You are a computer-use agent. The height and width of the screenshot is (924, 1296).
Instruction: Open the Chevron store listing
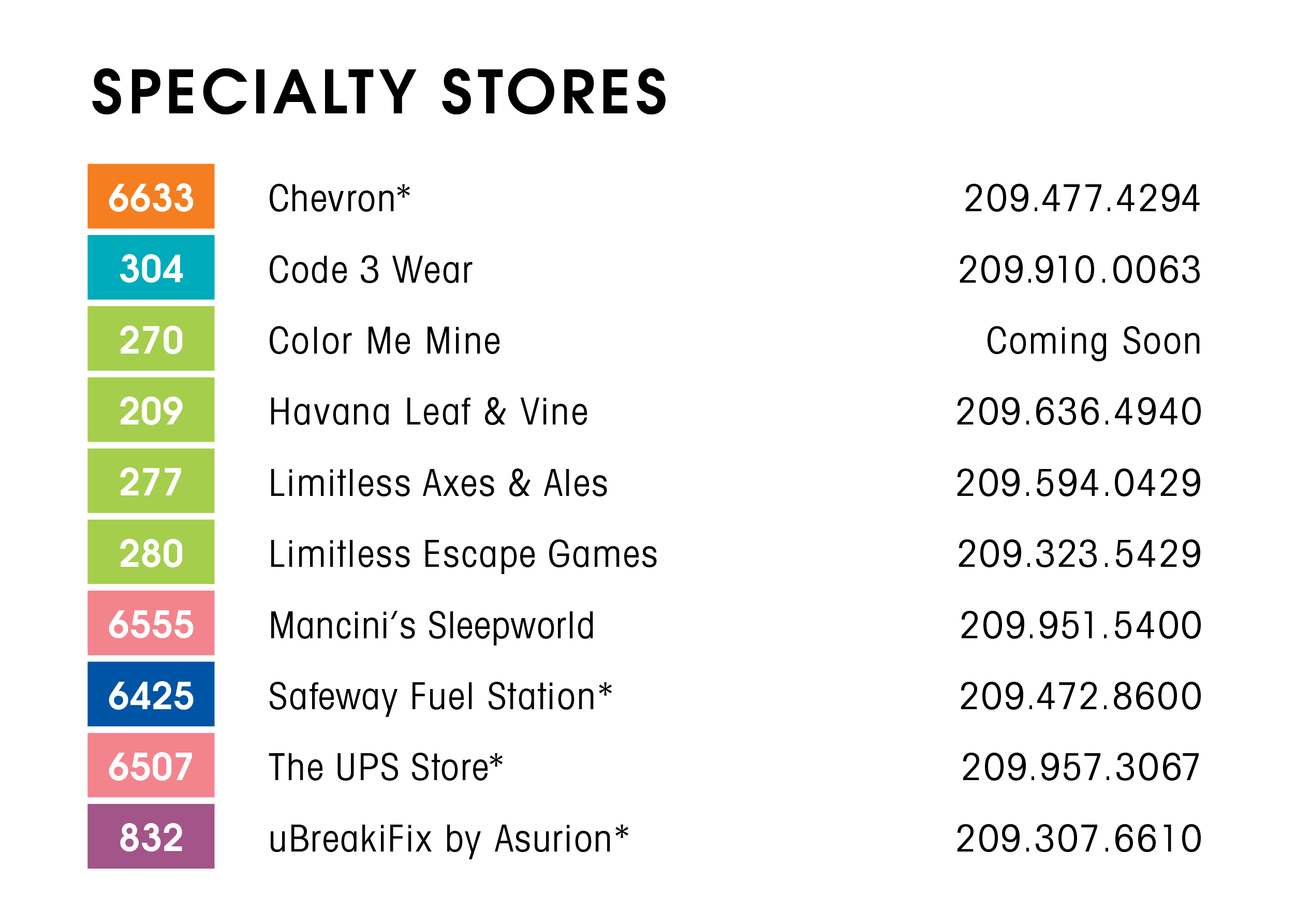[339, 199]
